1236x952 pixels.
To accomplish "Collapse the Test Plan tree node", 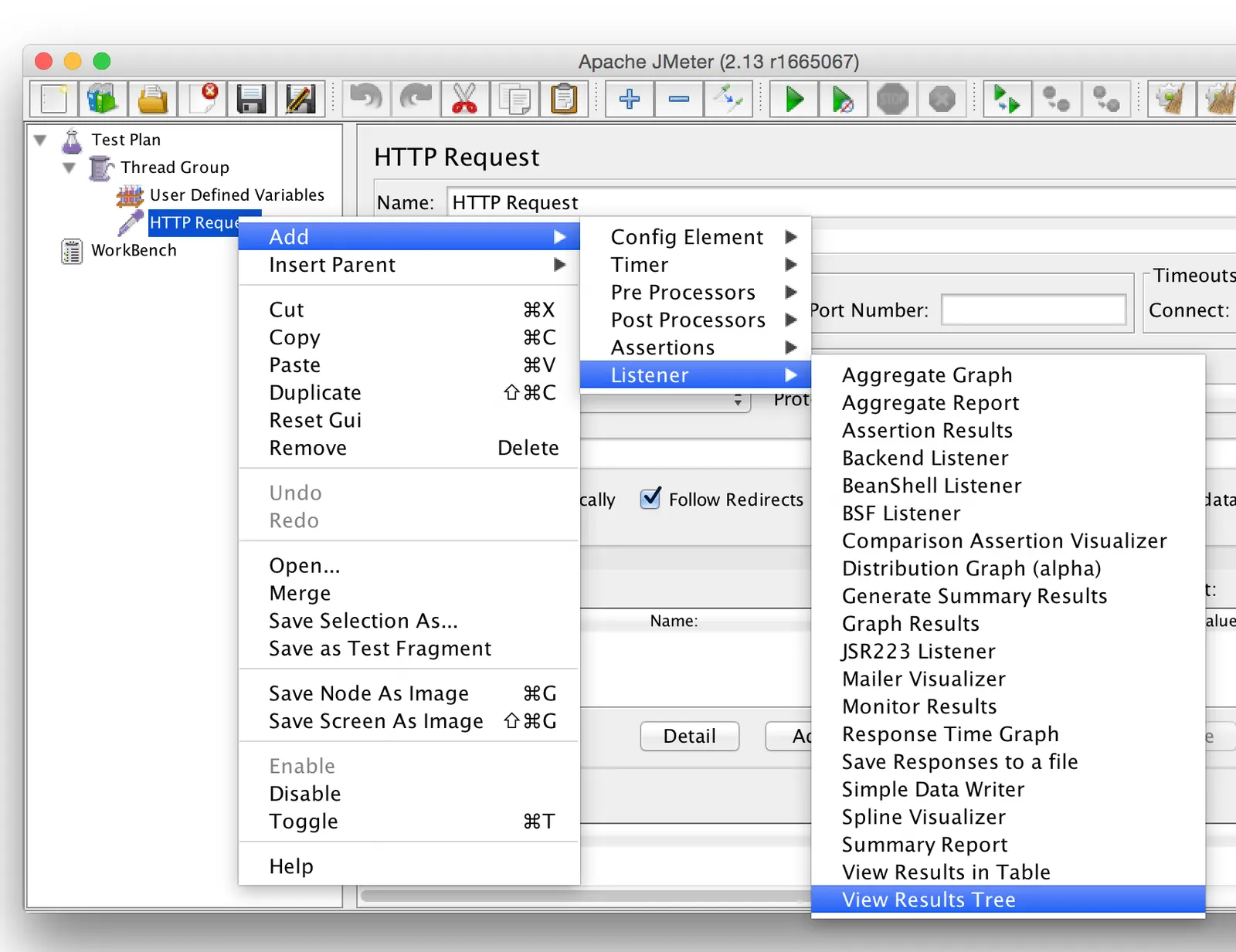I will point(41,140).
